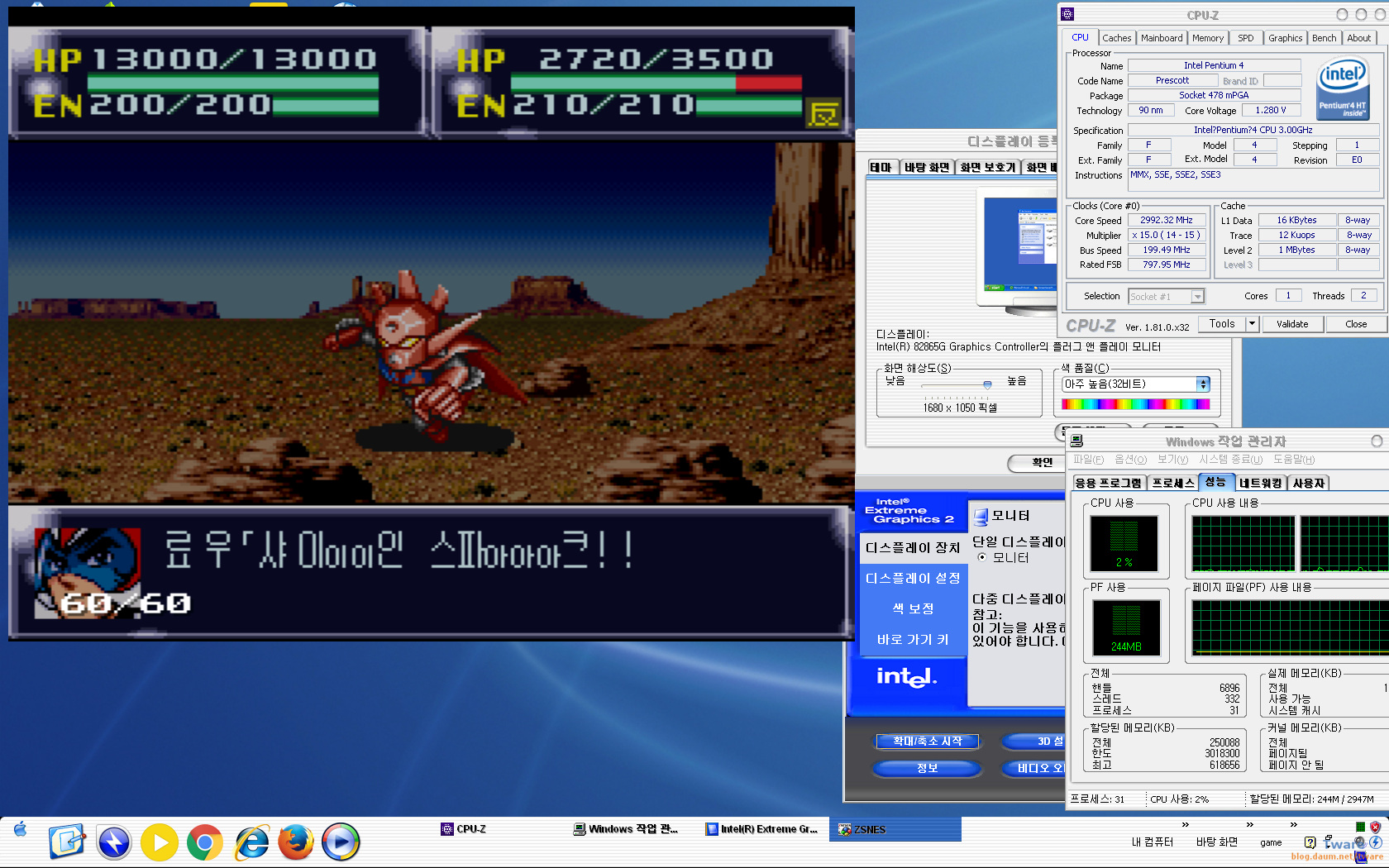1389x868 pixels.
Task: Switch to ZSNES taskbar button
Action: (x=897, y=829)
